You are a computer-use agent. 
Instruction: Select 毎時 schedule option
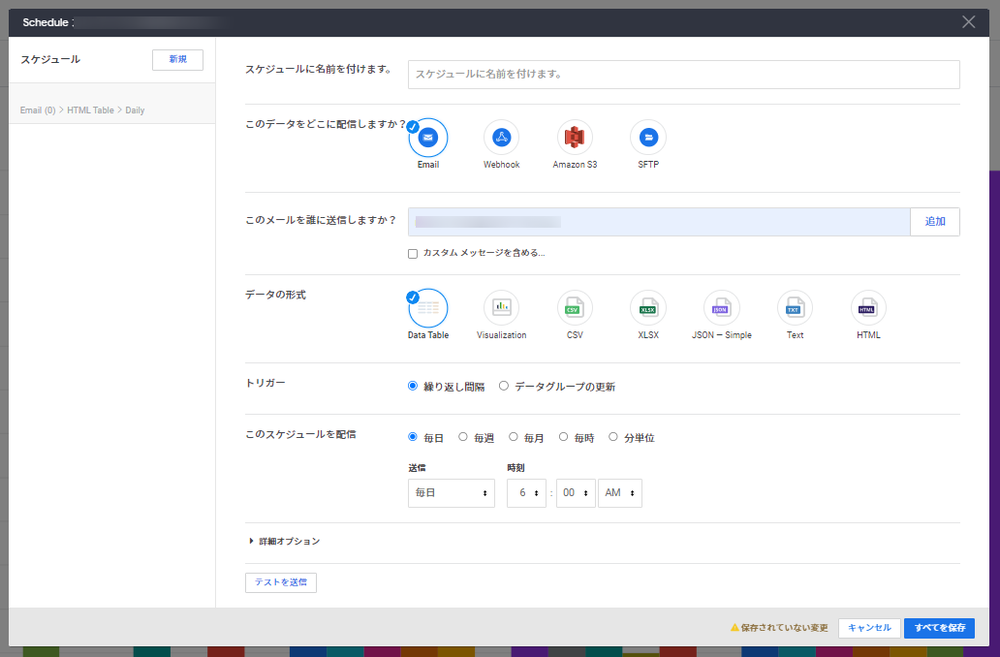click(564, 437)
